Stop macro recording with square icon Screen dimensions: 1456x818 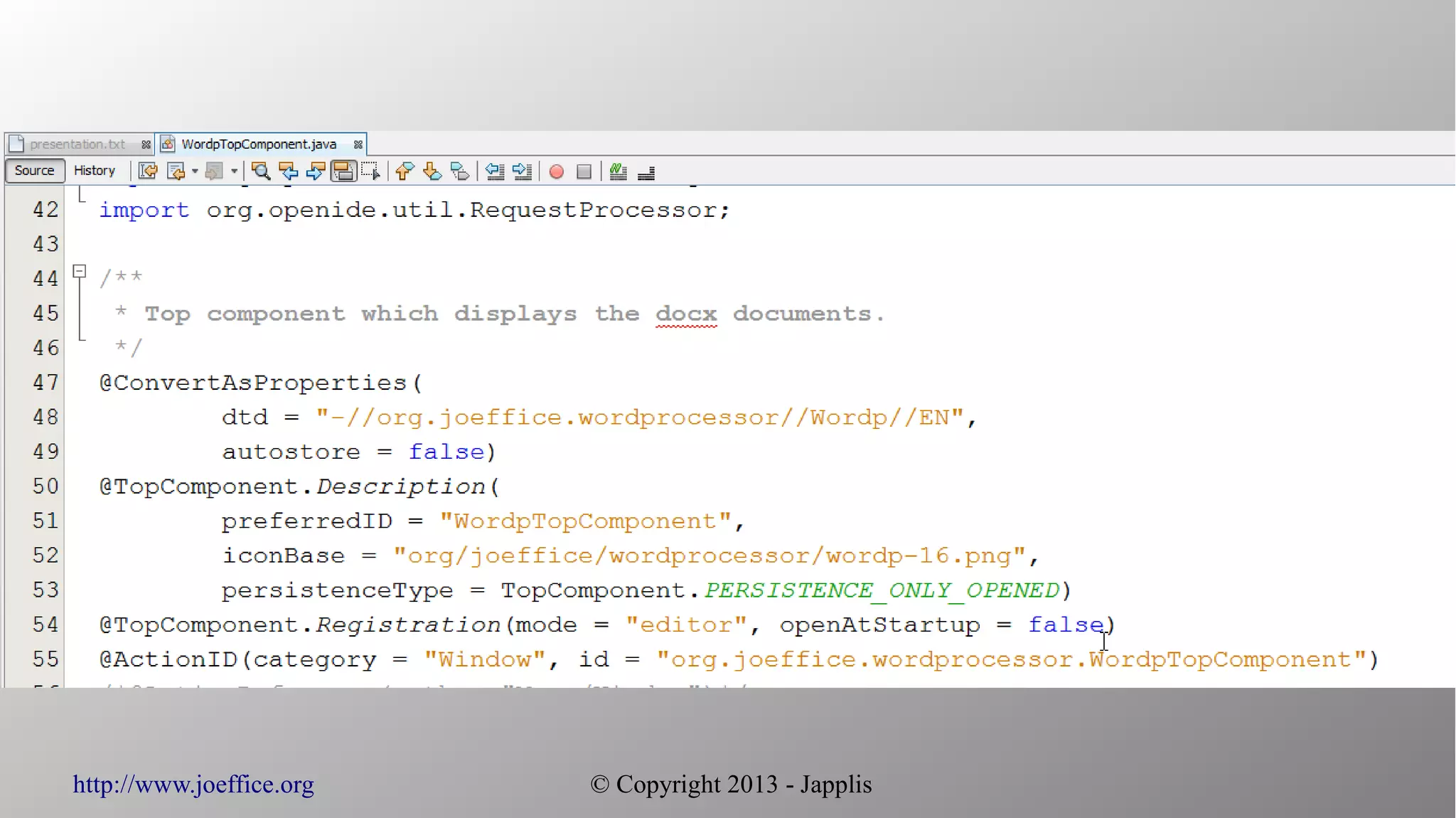click(x=584, y=171)
